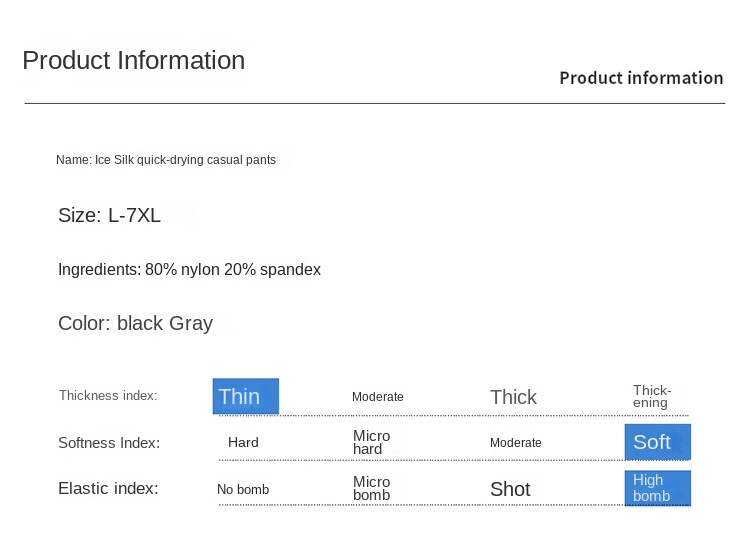Viewport: 750px width, 533px height.
Task: Click the Name: Ice Silk pants text
Action: pyautogui.click(x=166, y=160)
